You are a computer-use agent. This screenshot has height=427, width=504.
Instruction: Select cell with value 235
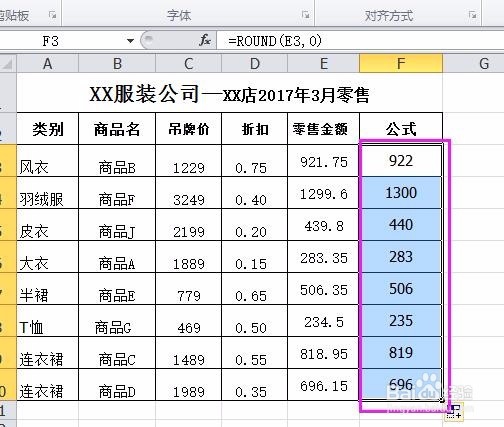point(401,321)
